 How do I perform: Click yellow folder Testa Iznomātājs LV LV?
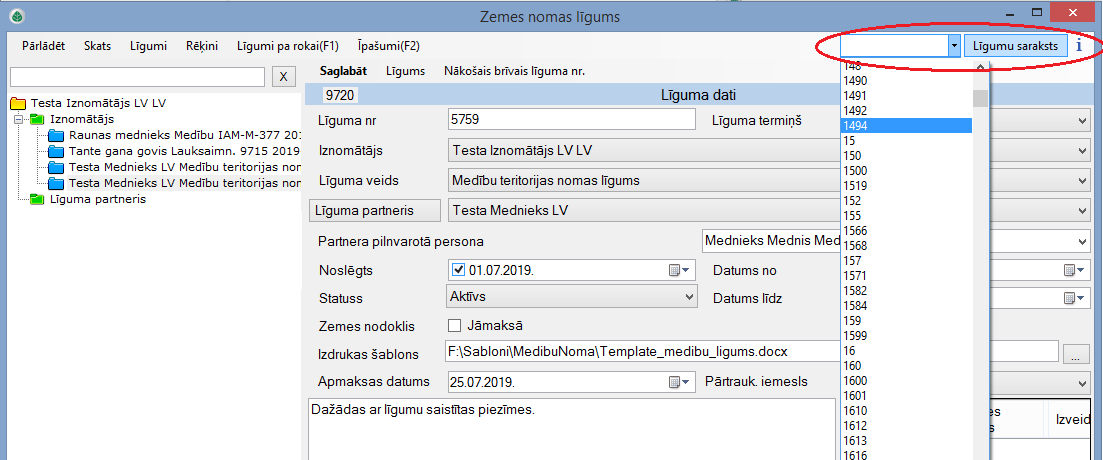(x=88, y=103)
